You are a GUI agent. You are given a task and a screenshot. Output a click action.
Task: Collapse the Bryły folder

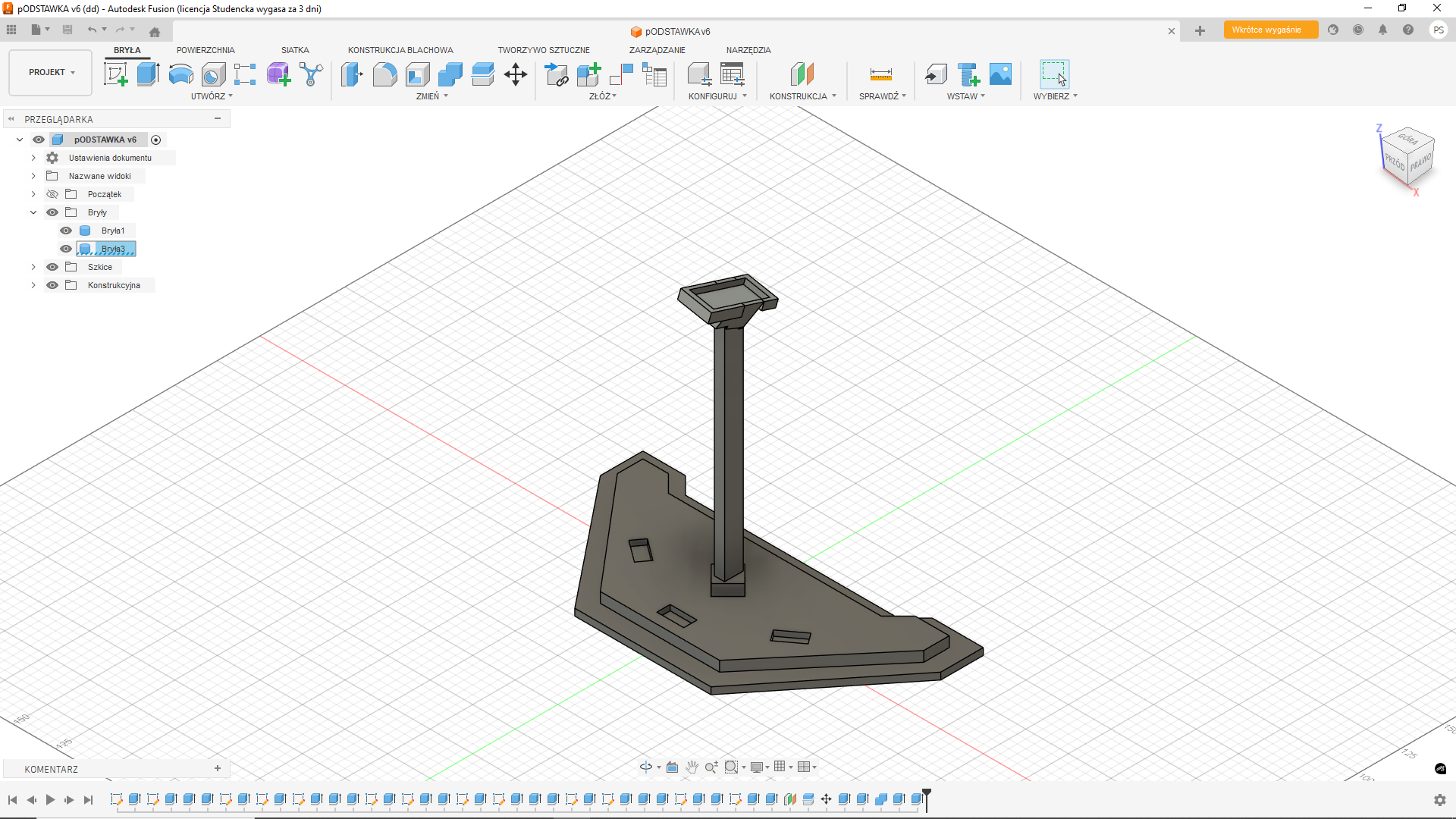pyautogui.click(x=33, y=212)
